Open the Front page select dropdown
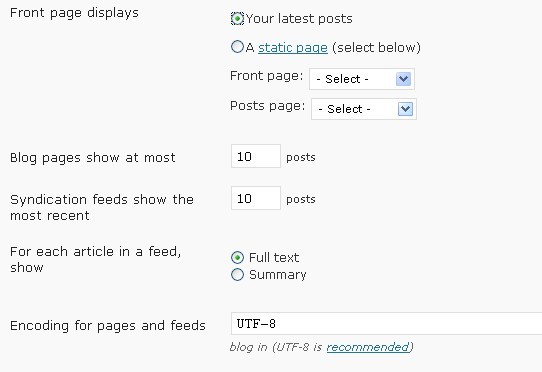This screenshot has height=372, width=542. coord(362,79)
